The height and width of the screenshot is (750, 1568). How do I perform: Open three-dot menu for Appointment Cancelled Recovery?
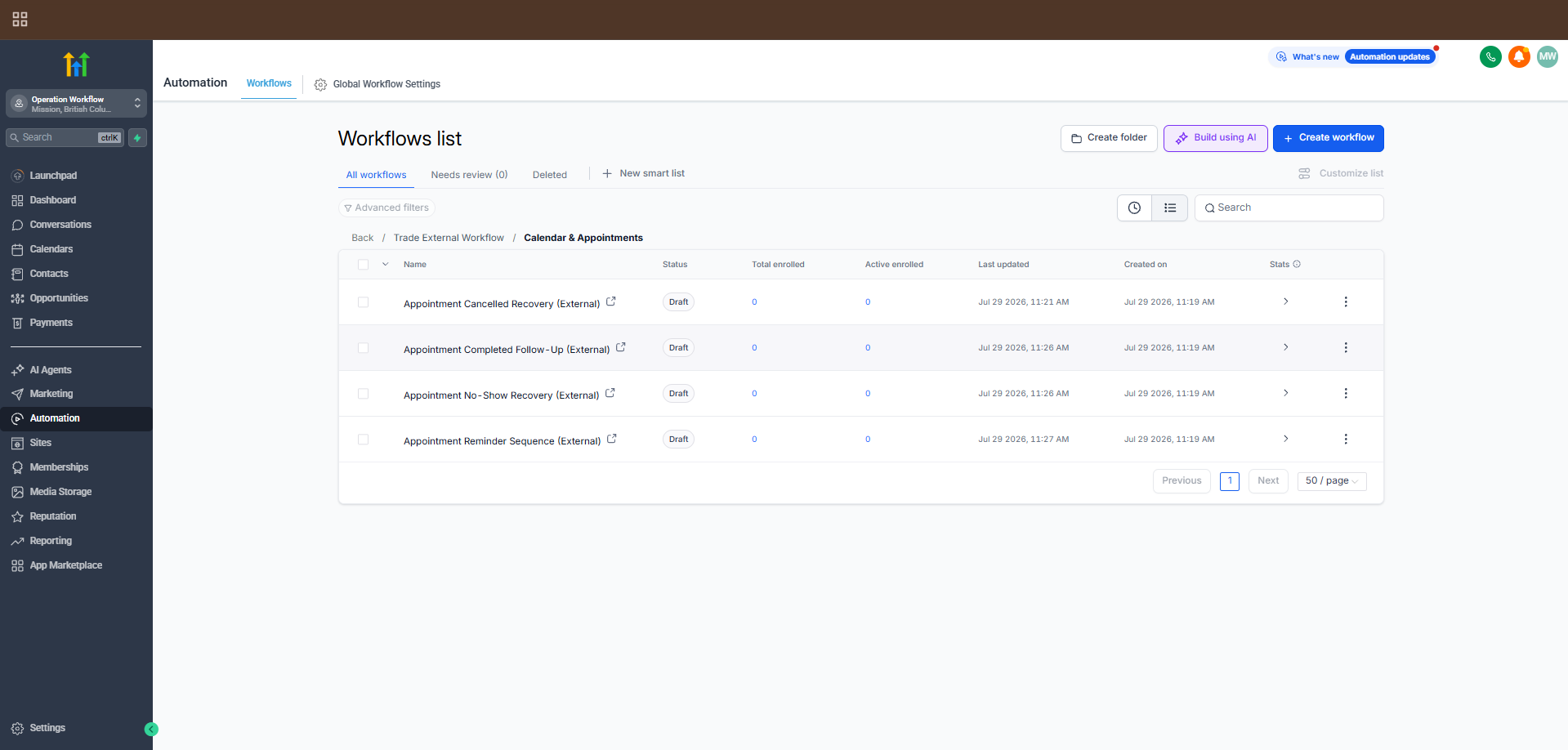pos(1346,301)
